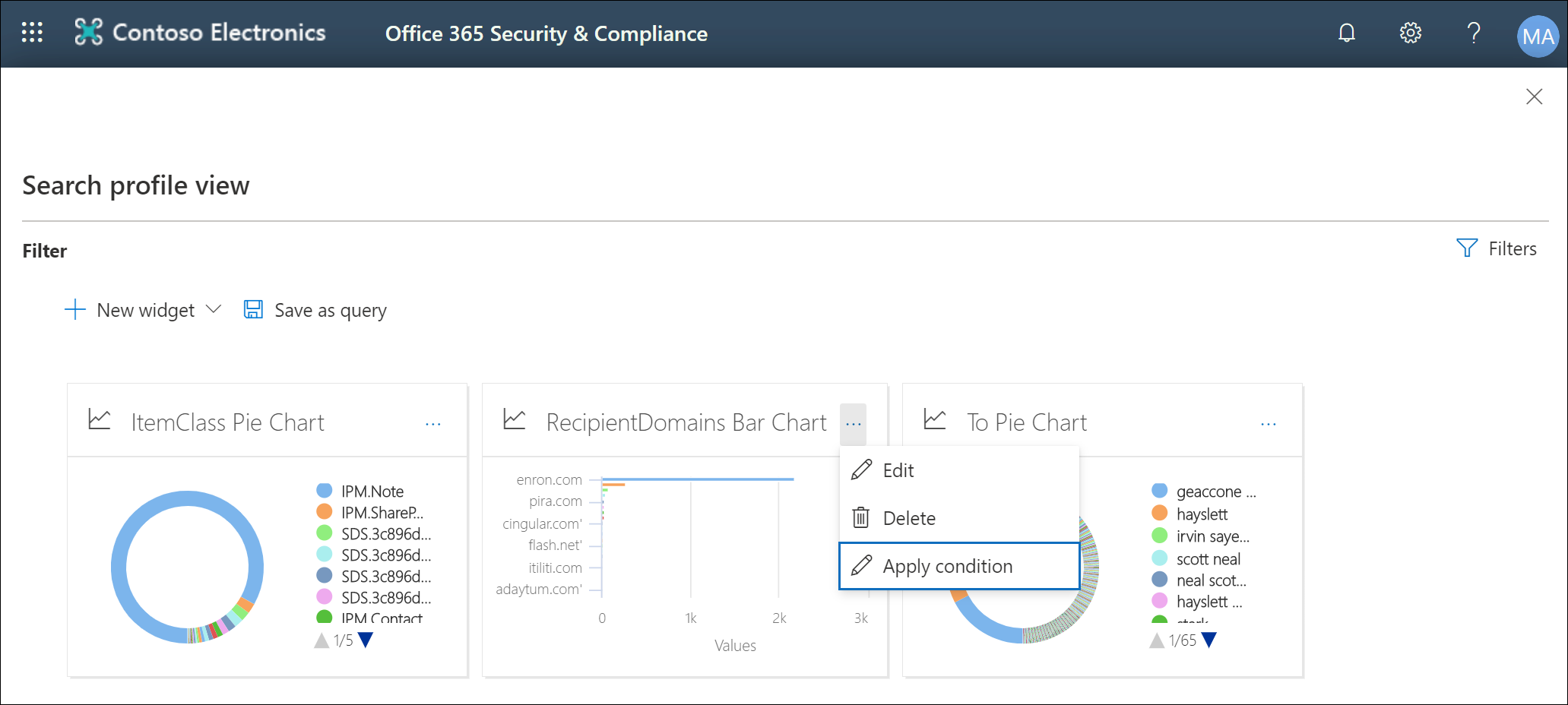Viewport: 1568px width, 705px height.
Task: Click the ItemClass Pie Chart line-chart icon
Action: point(100,419)
